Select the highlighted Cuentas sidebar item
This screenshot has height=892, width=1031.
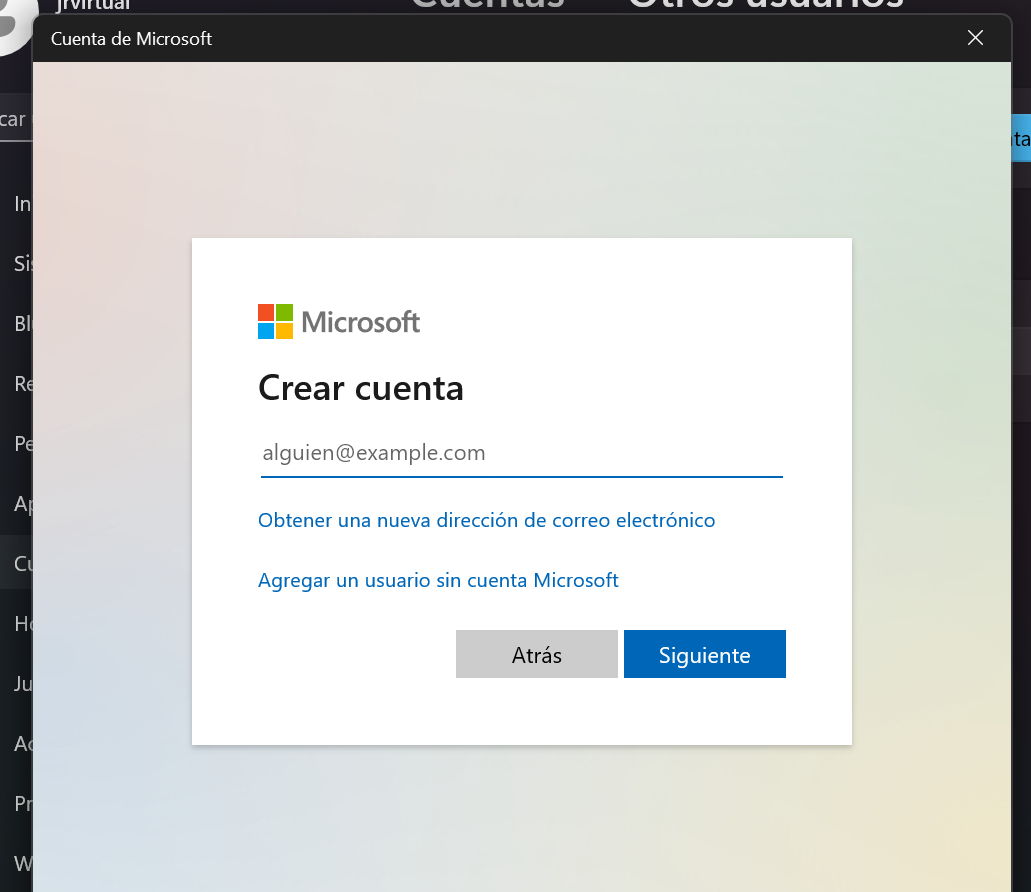click(20, 564)
